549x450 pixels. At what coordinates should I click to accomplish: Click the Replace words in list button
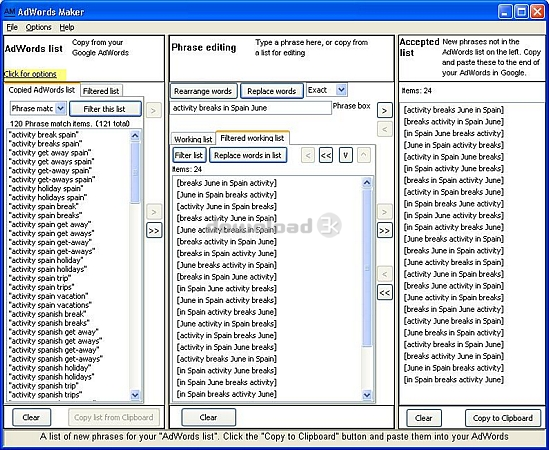click(x=248, y=155)
